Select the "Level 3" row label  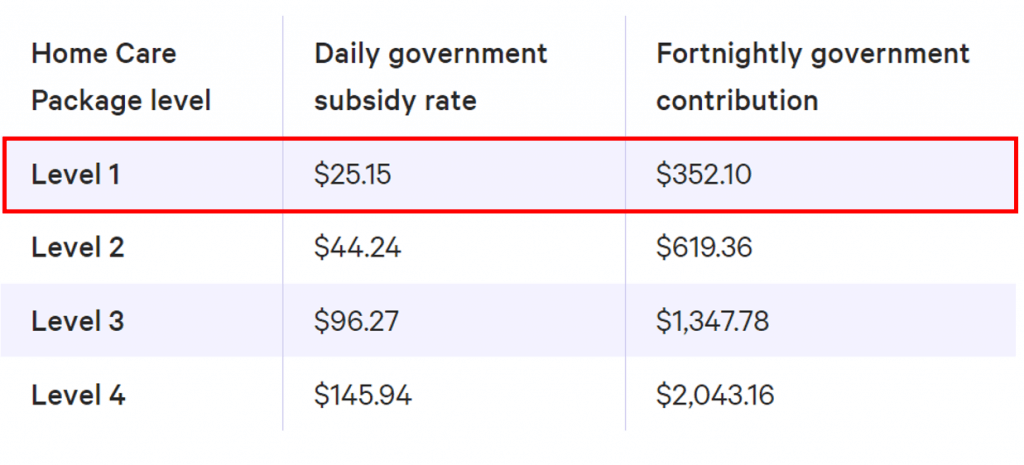click(x=78, y=322)
